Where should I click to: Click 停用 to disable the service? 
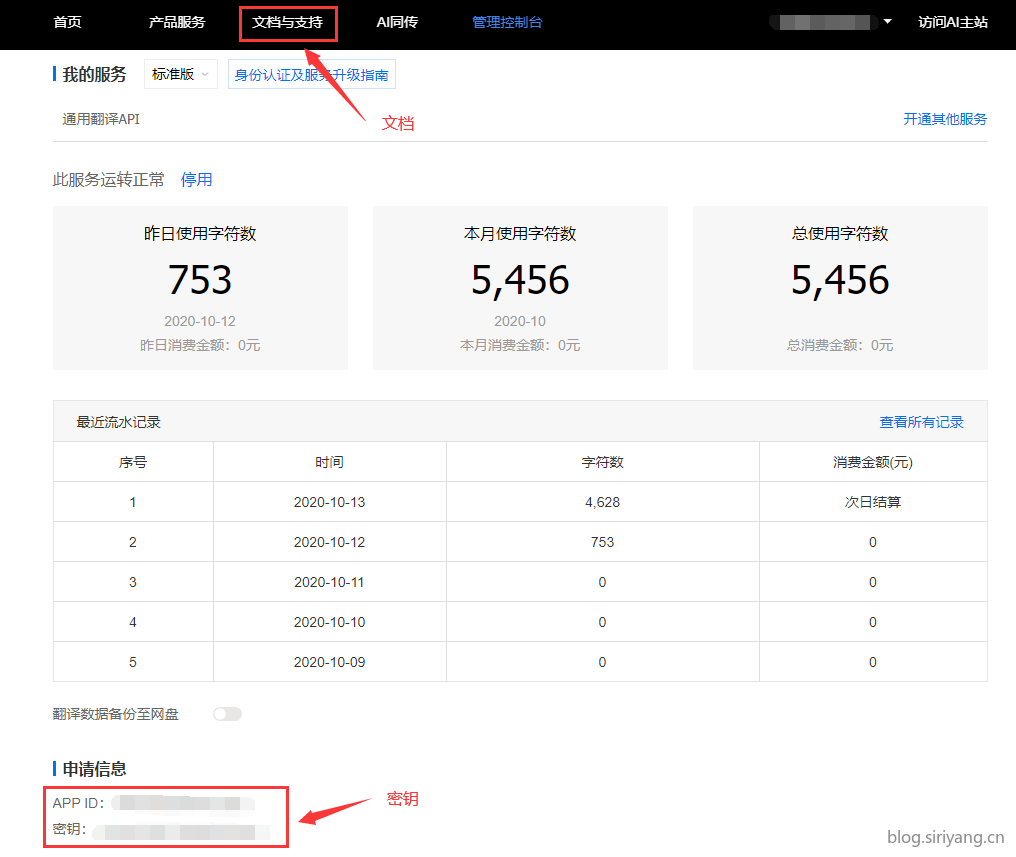196,180
